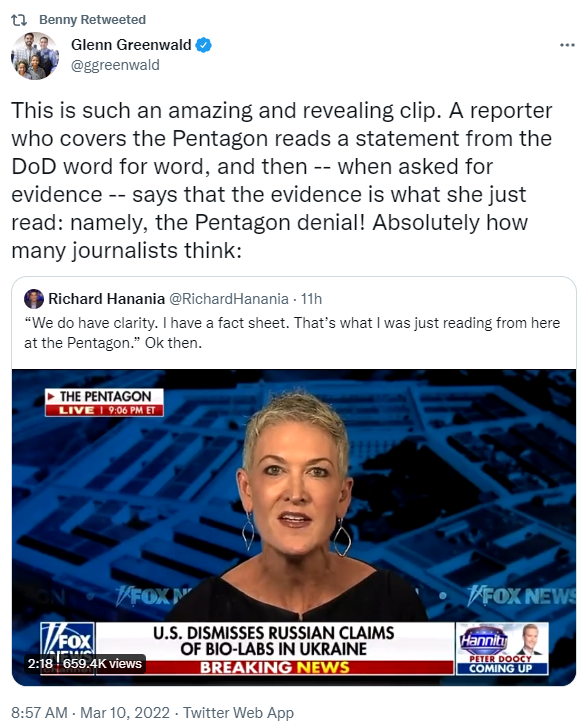Click the 2:18 video duration label
The width and height of the screenshot is (587, 723).
40,664
